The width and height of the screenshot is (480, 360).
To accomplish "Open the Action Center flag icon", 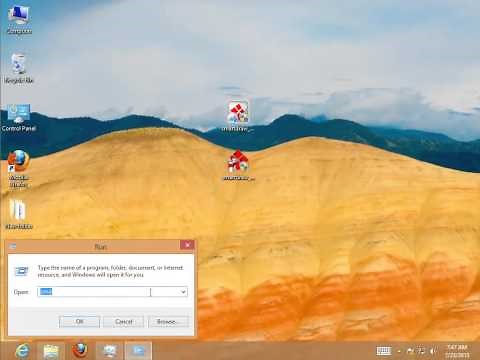I will click(x=410, y=351).
